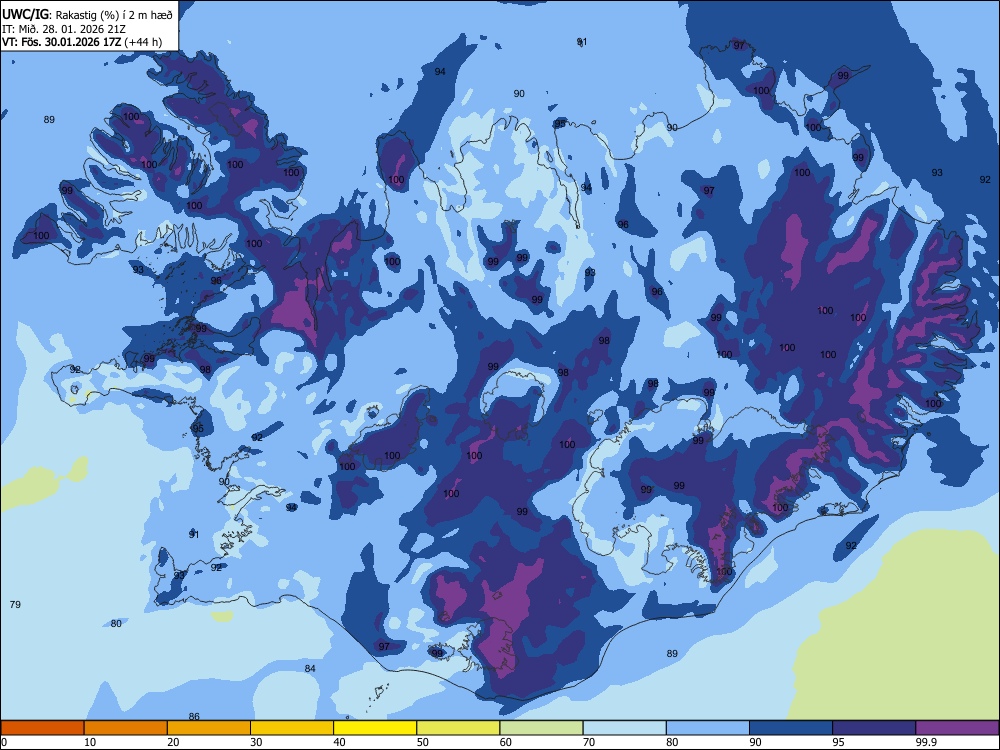
Task: Click the 10–20 orange legend swatch
Action: [126, 728]
